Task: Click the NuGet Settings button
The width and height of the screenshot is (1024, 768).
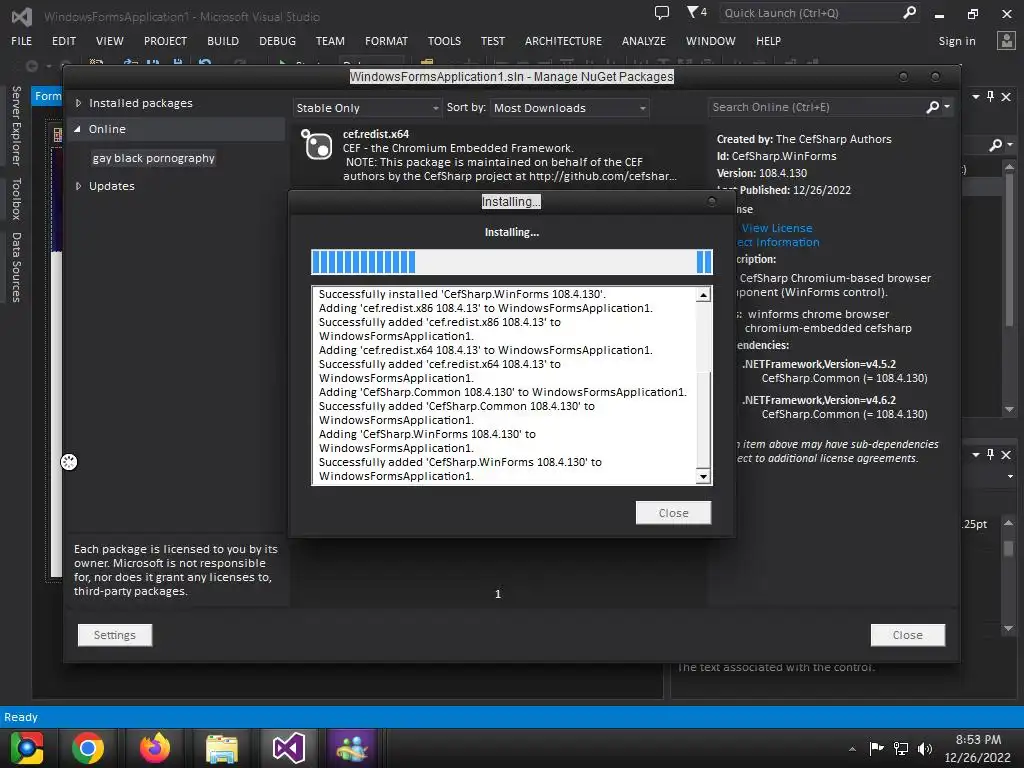Action: point(115,635)
